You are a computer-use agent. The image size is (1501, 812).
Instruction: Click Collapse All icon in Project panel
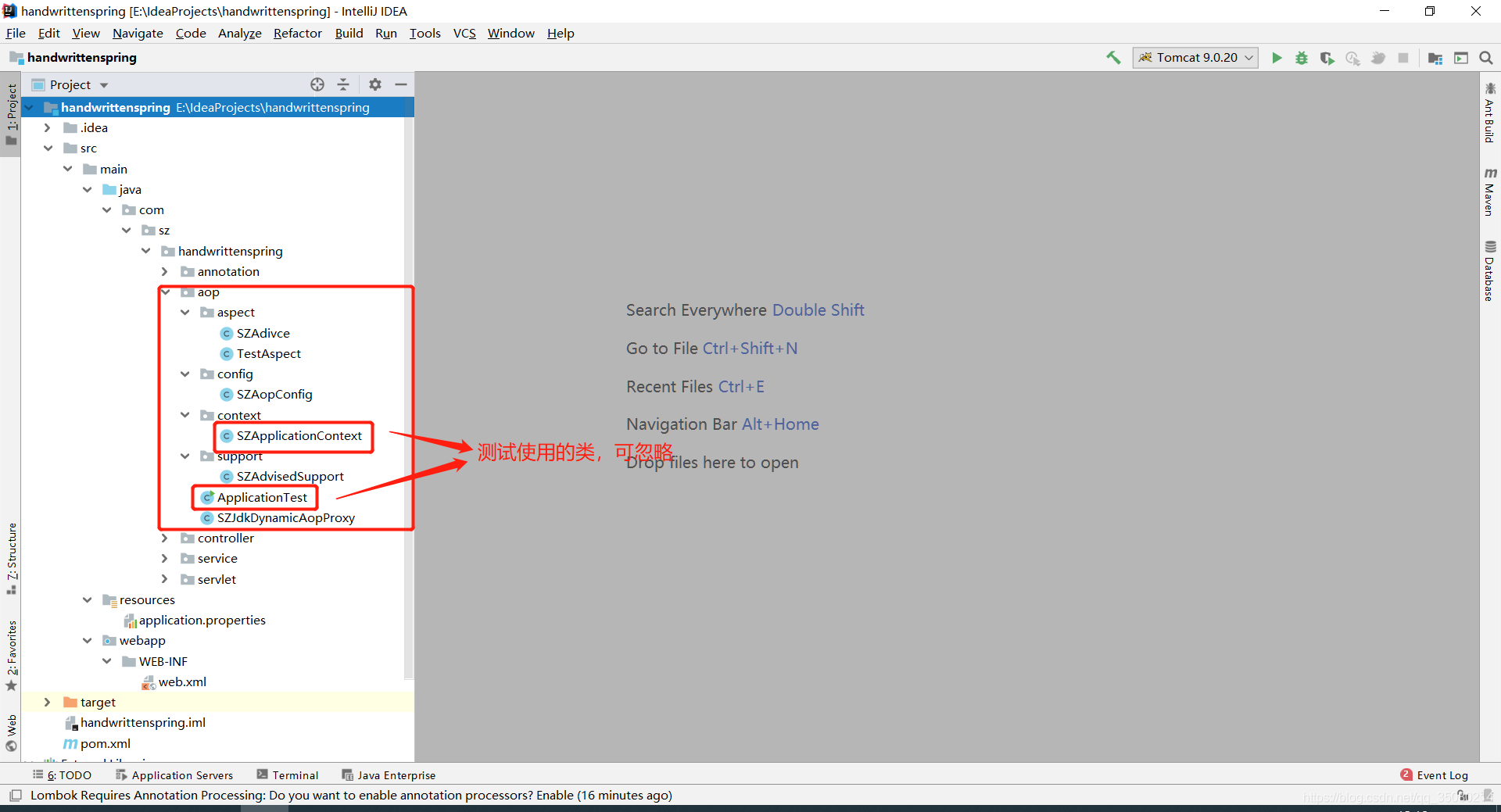(x=343, y=84)
